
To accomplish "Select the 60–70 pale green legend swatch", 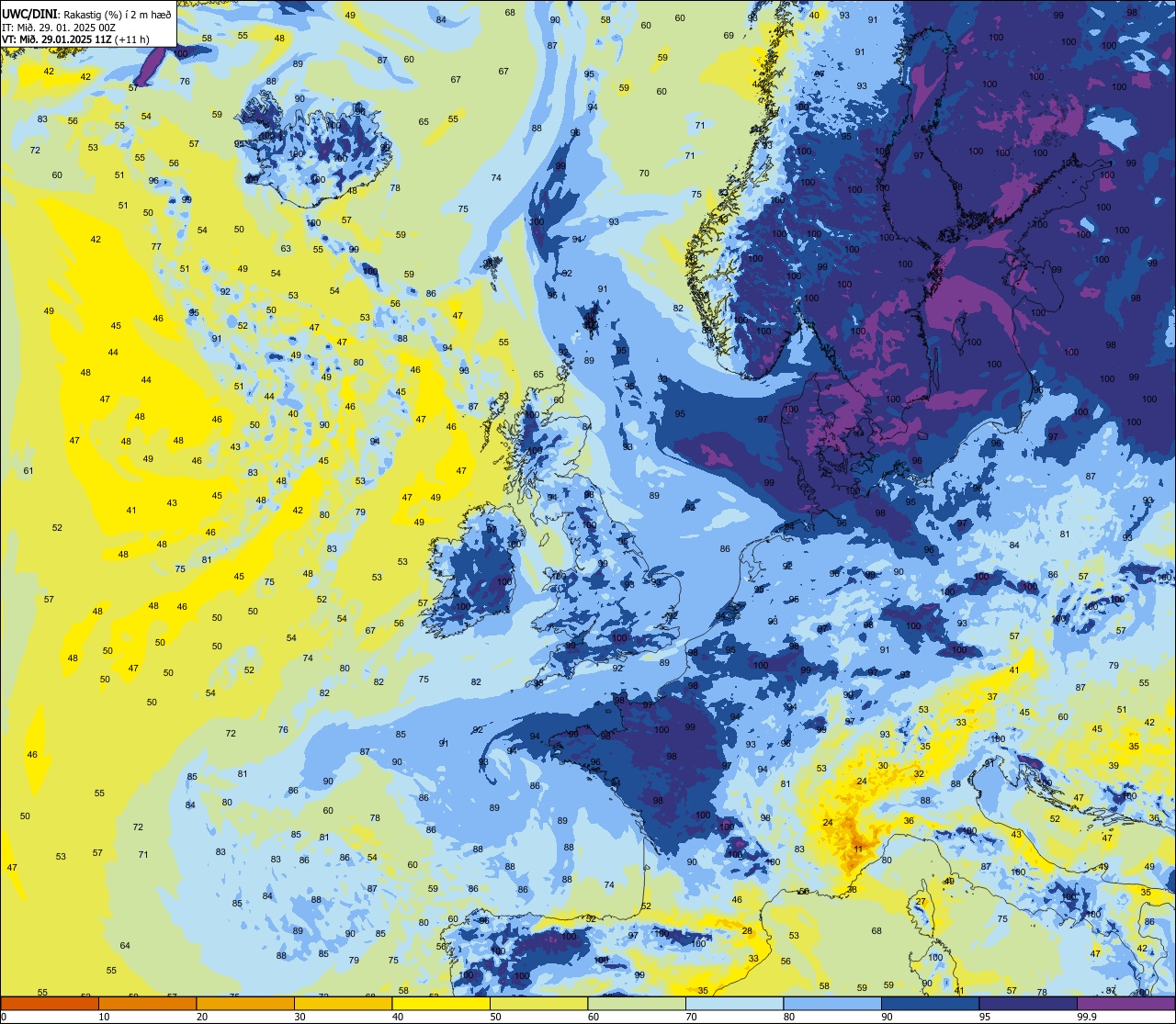I will 637,1003.
